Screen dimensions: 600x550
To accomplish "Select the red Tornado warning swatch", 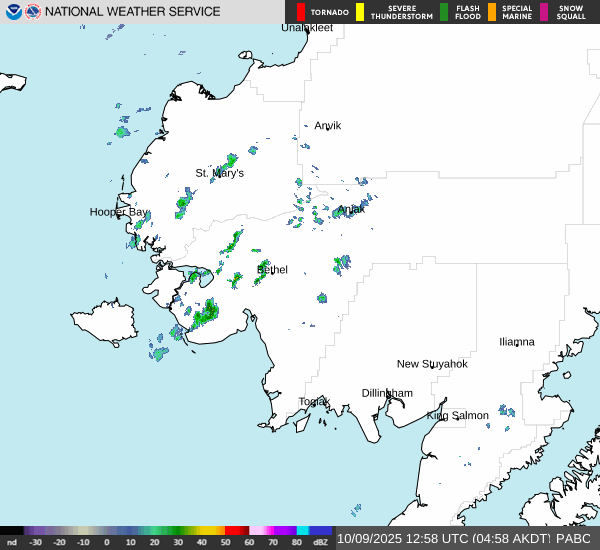I will (300, 12).
